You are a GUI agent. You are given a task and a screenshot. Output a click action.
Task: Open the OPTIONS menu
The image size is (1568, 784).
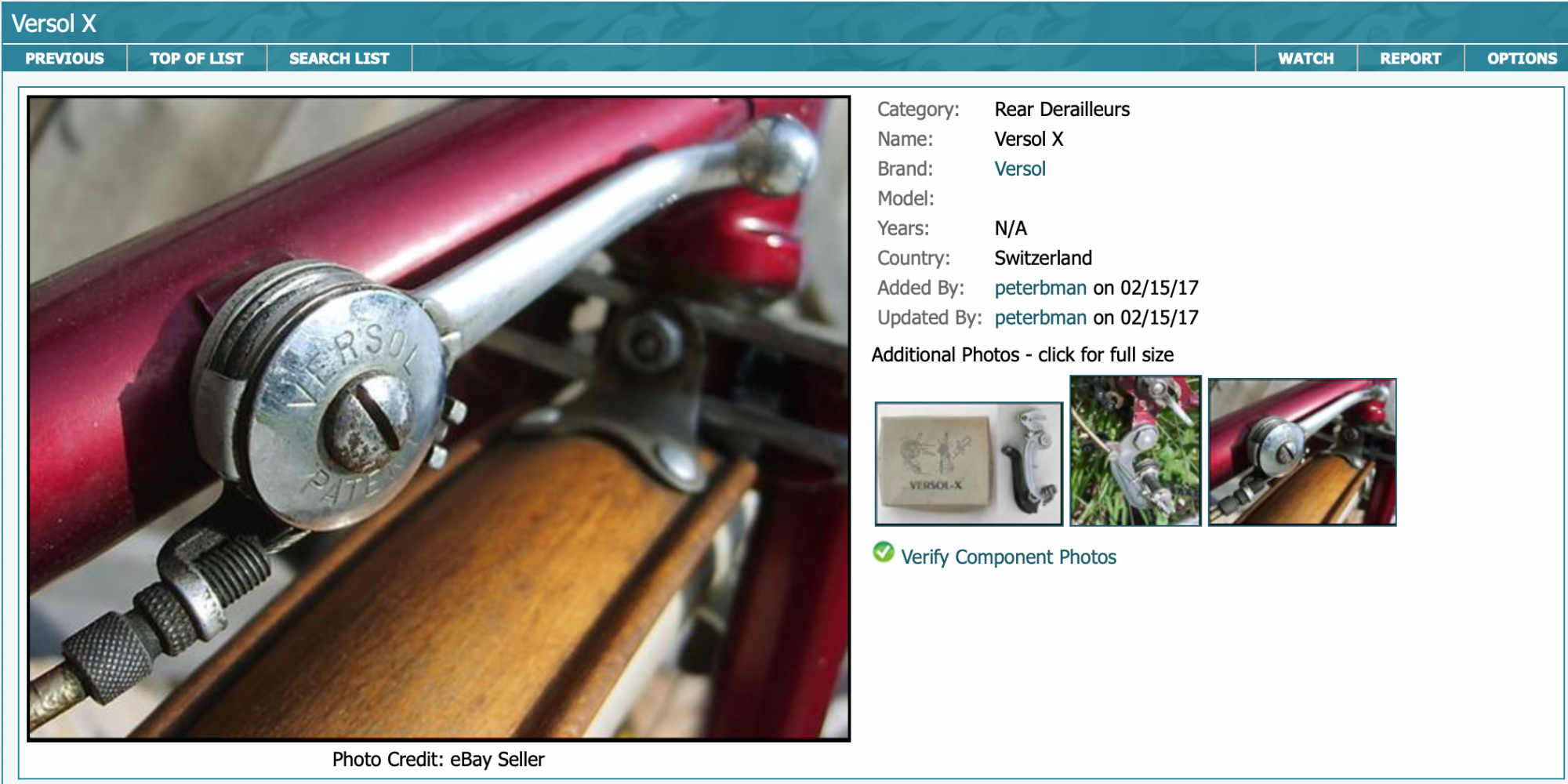point(1521,59)
